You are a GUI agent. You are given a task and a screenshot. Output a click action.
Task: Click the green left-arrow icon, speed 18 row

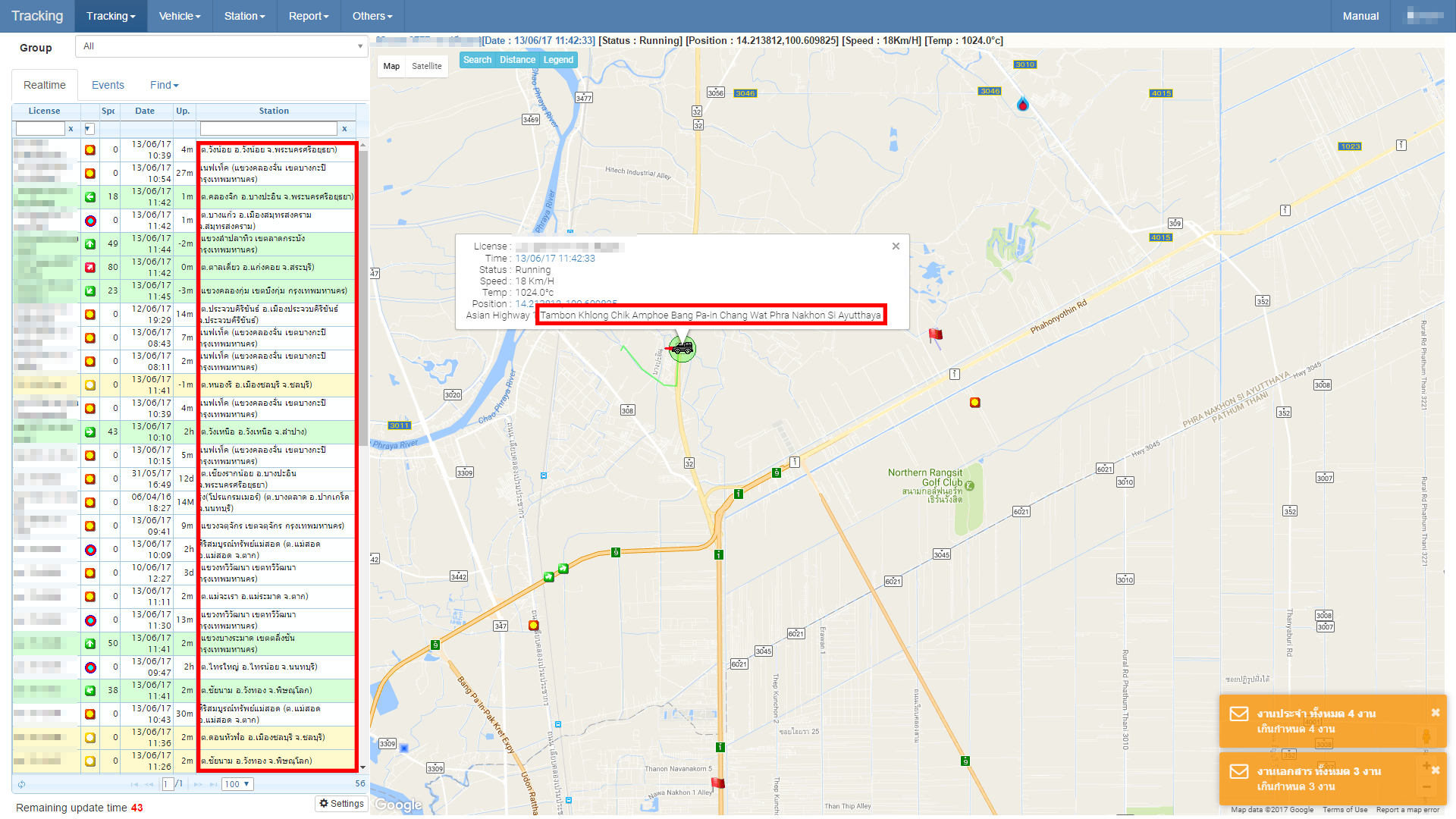[x=90, y=197]
